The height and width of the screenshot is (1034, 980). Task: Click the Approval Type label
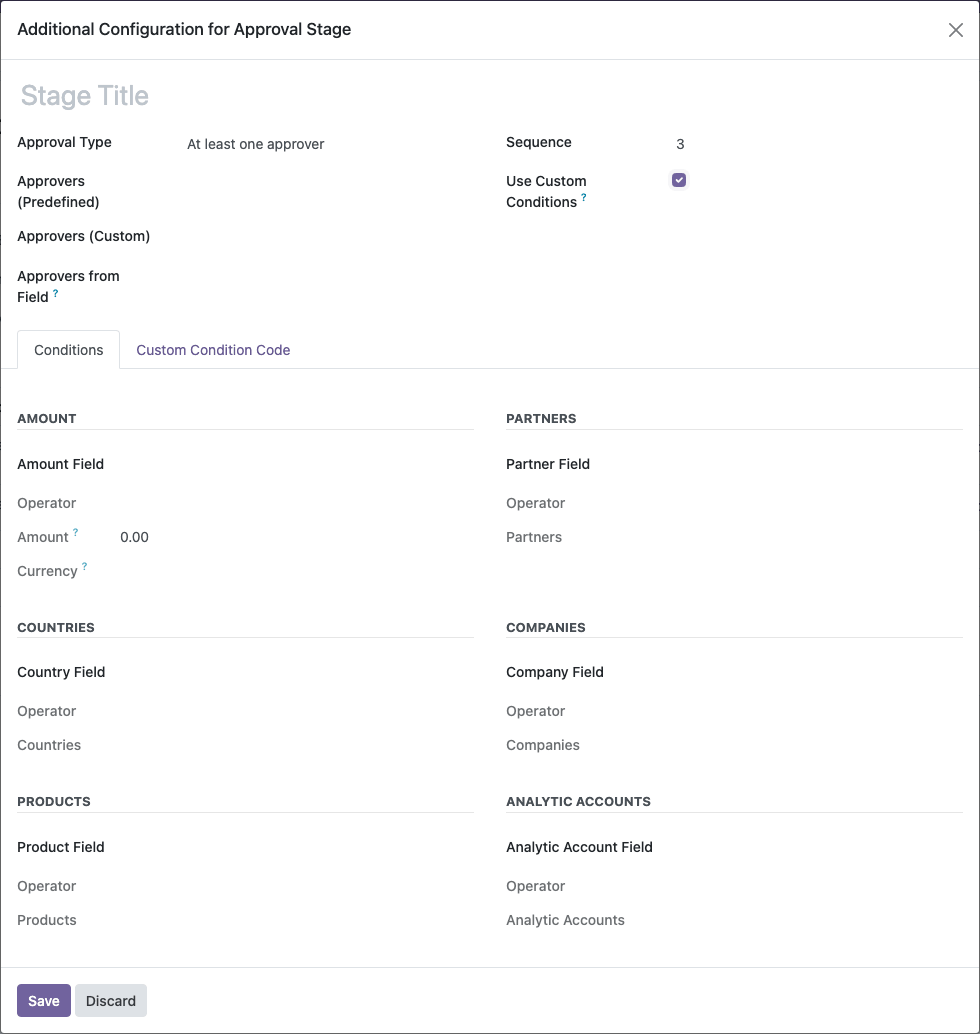65,142
